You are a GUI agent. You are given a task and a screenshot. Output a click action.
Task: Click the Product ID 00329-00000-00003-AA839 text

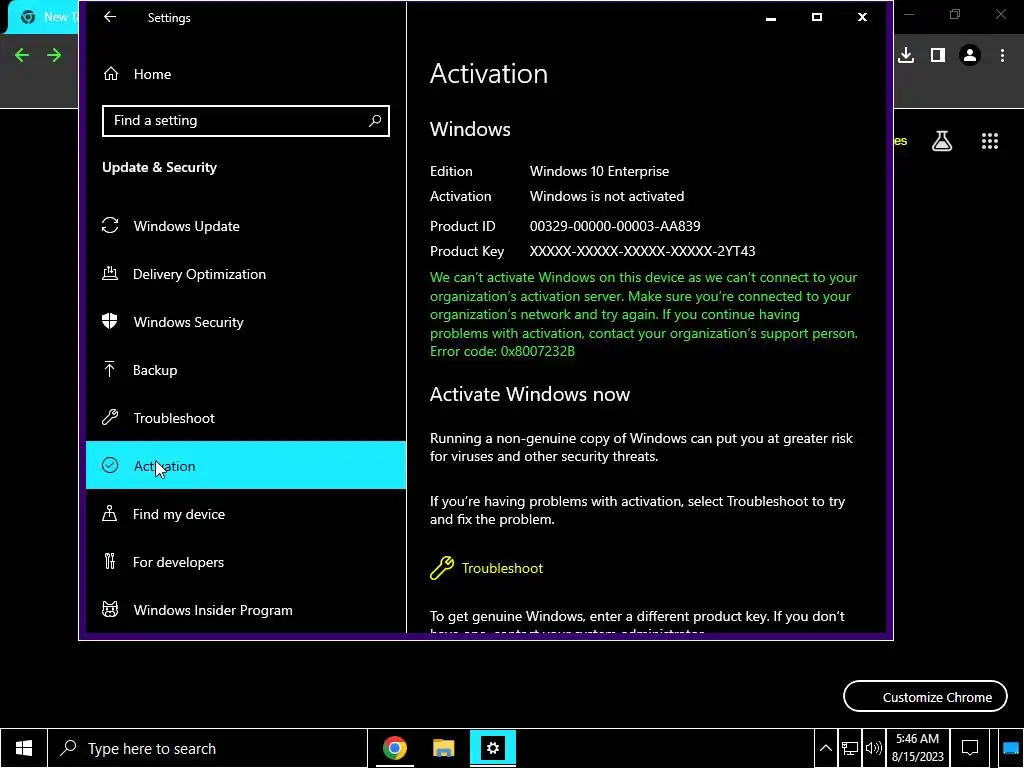[x=615, y=227]
